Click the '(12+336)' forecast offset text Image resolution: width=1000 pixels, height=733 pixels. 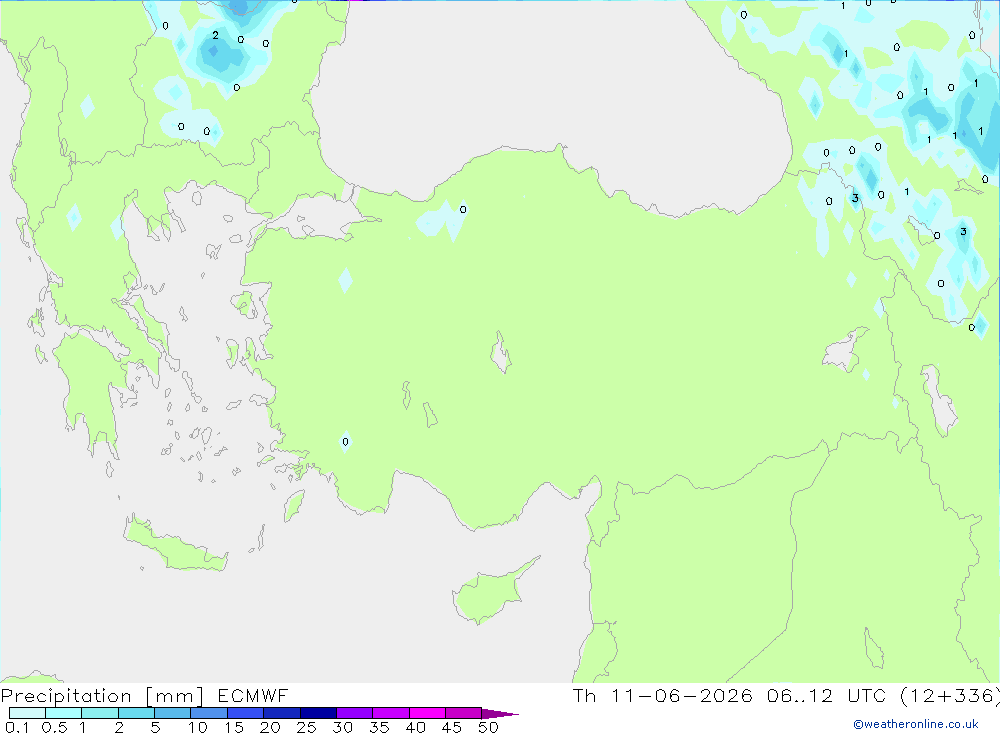(x=949, y=695)
